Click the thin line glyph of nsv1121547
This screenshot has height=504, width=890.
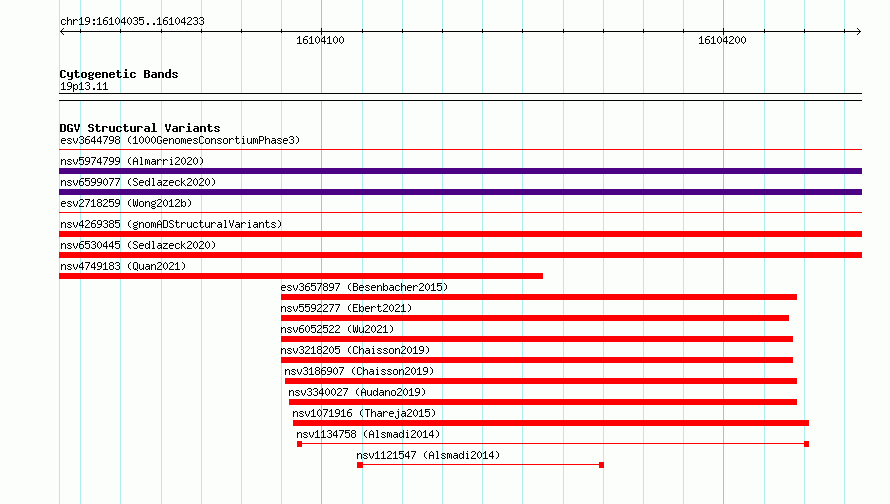click(x=480, y=465)
